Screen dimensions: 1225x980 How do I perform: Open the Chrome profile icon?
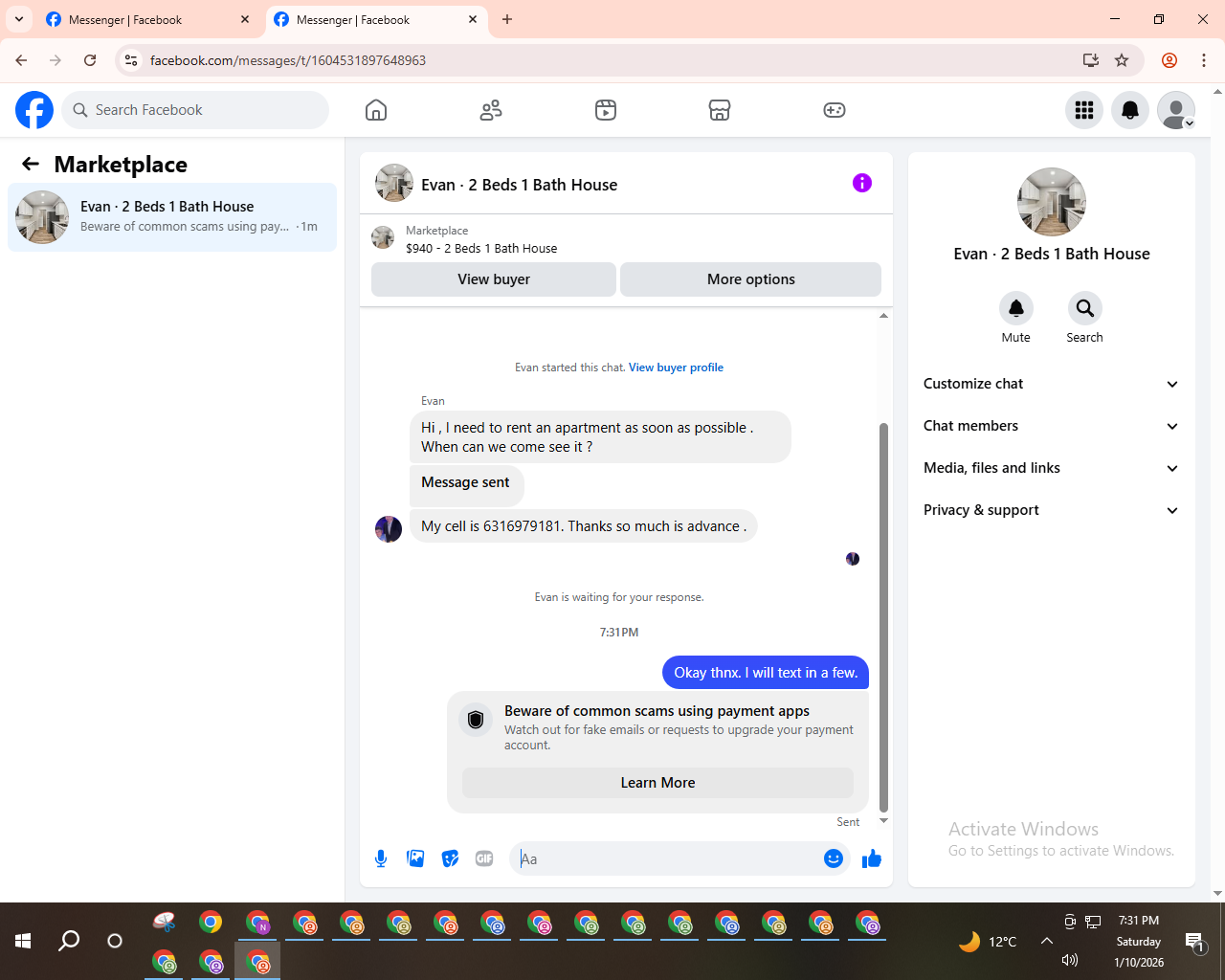pyautogui.click(x=1169, y=60)
